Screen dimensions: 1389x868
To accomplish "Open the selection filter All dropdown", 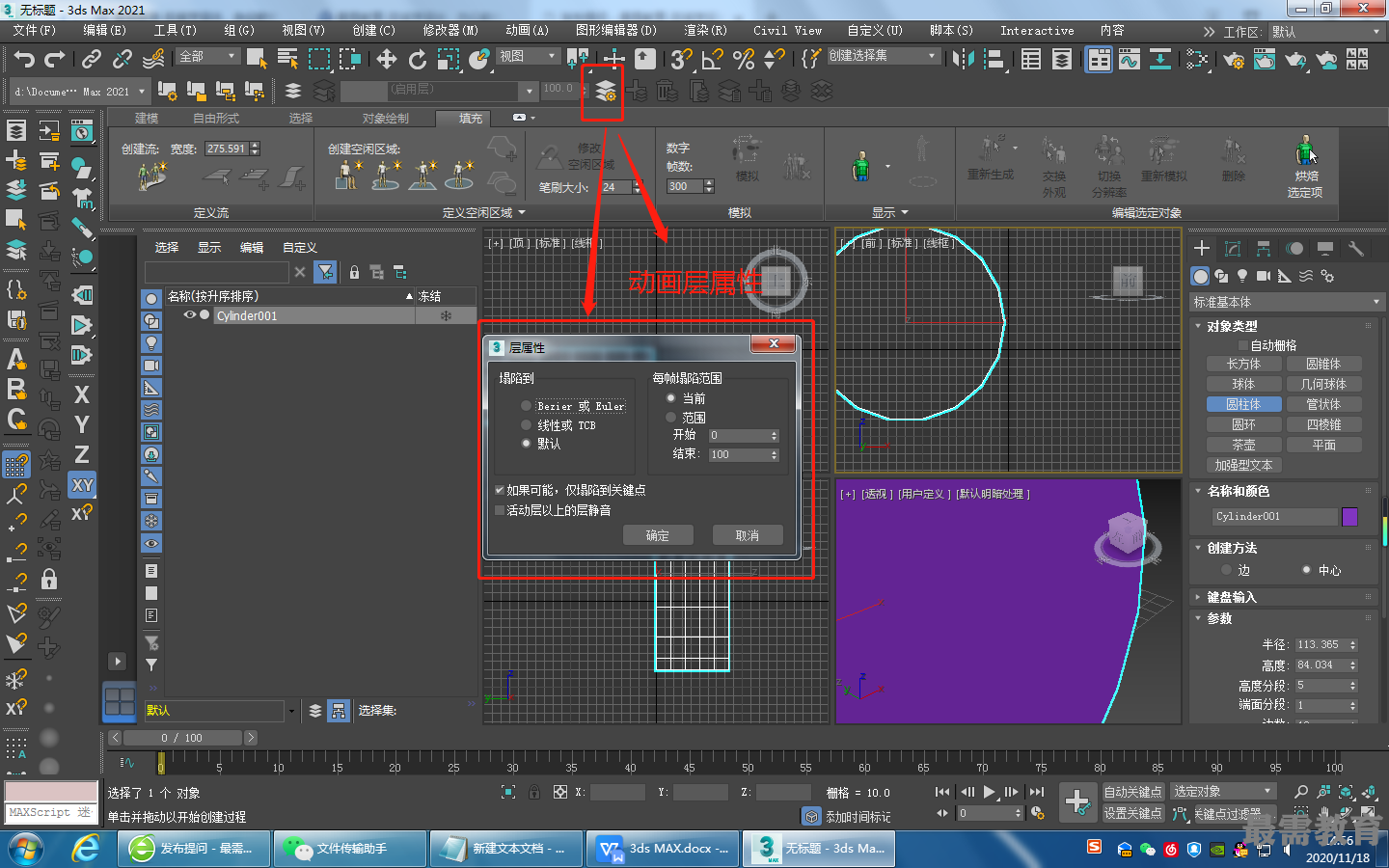I will (x=207, y=57).
